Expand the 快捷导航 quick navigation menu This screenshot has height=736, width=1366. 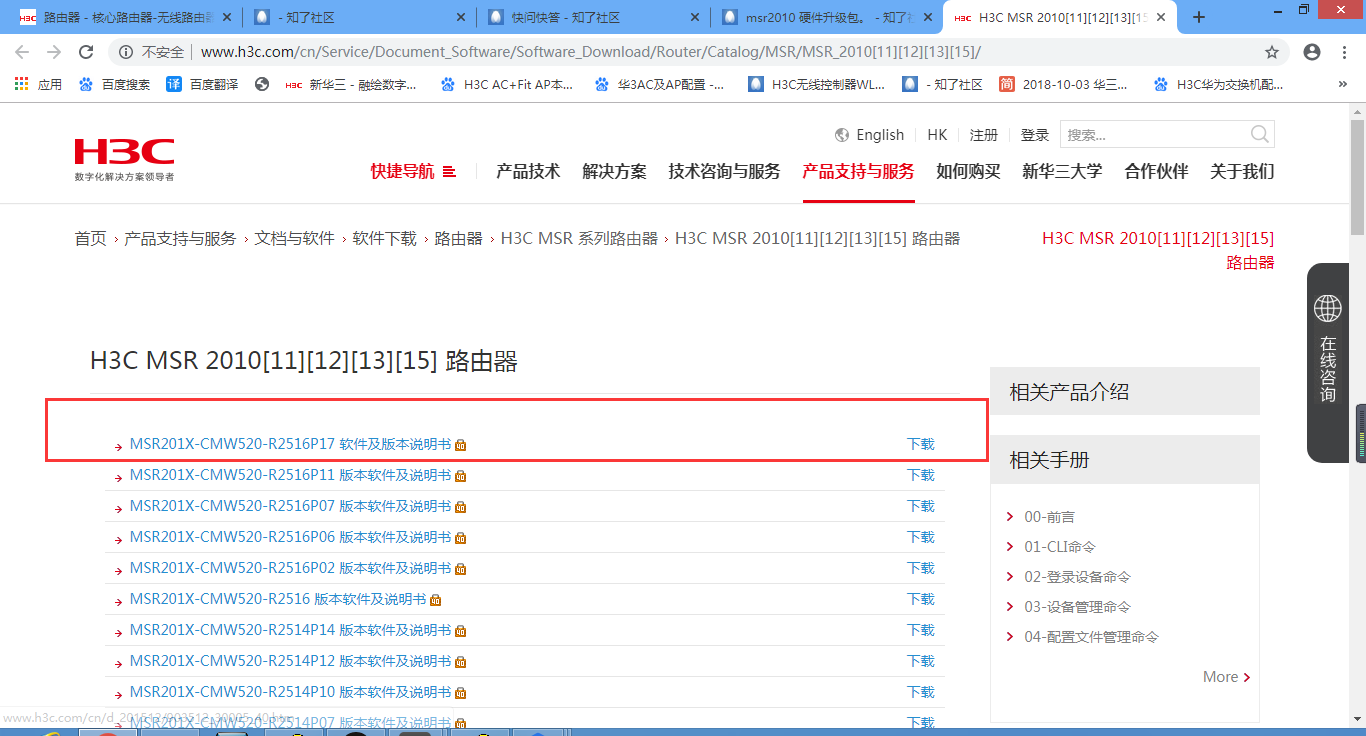(413, 171)
